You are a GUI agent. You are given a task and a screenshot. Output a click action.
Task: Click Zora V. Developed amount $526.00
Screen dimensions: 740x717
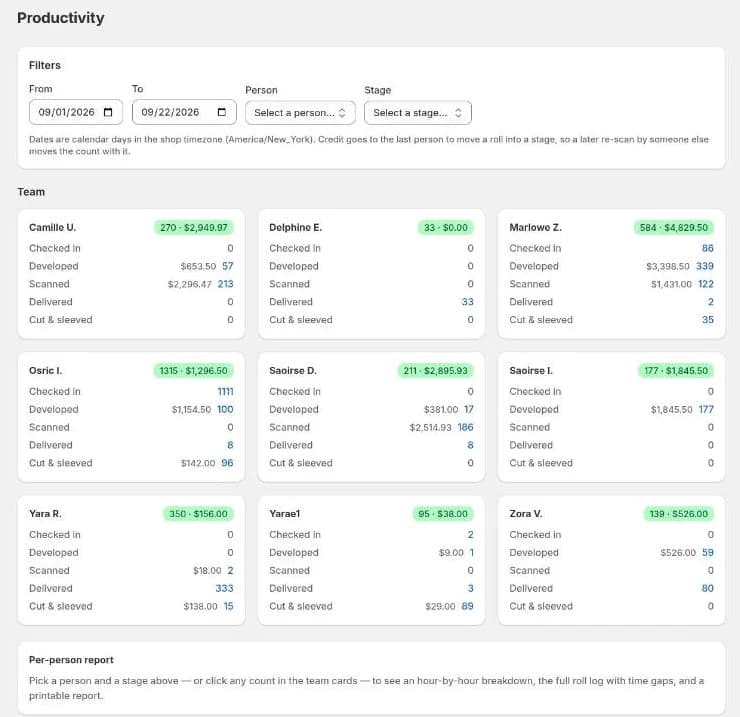678,553
